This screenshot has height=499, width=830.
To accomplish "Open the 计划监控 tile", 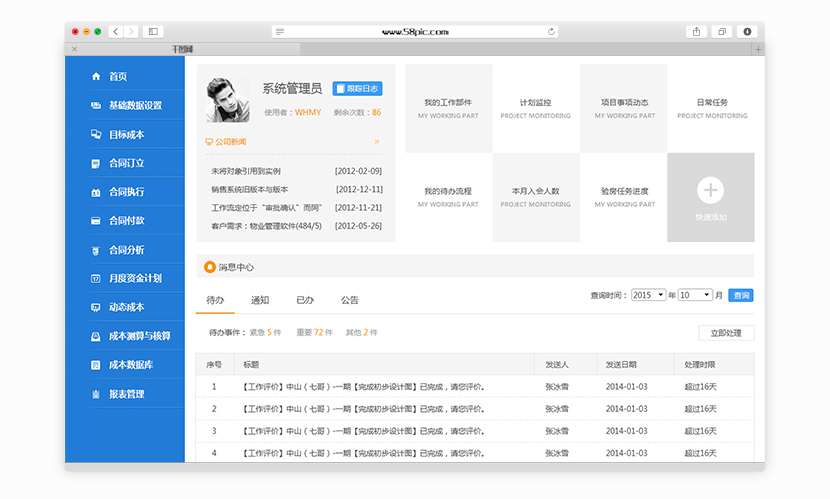I will (x=536, y=108).
